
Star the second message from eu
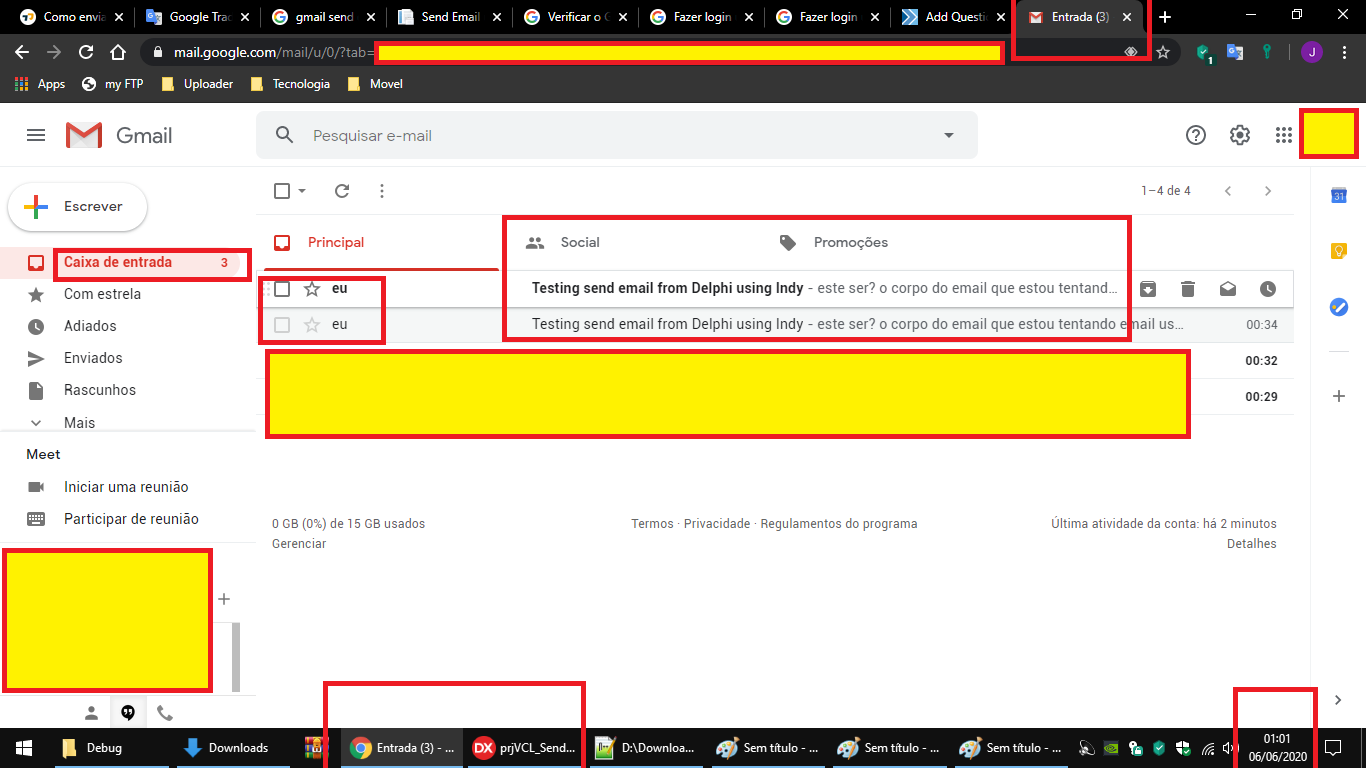coord(312,325)
